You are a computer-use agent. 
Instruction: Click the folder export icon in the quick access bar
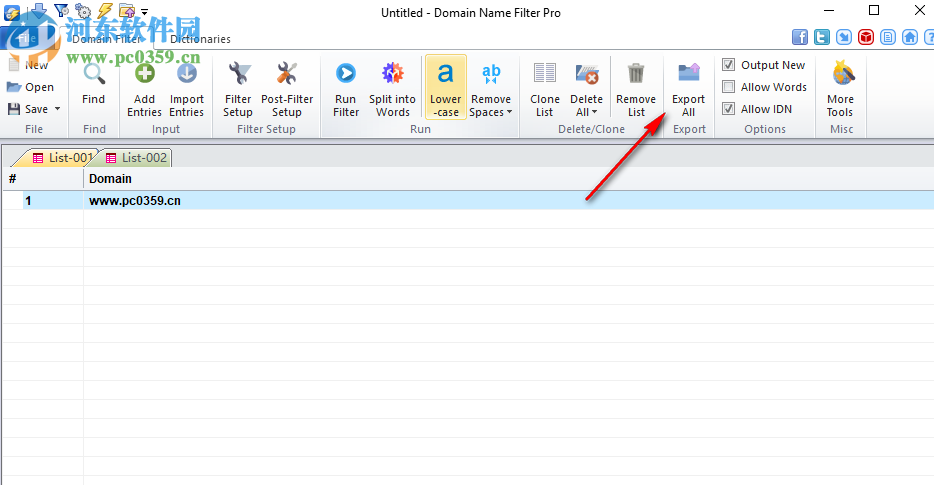126,11
